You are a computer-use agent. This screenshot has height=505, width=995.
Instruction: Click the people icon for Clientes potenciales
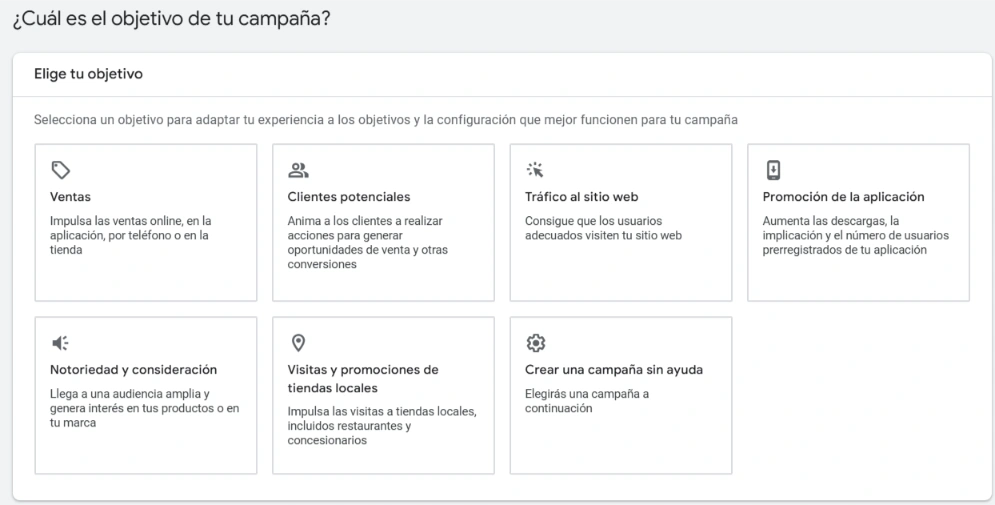click(297, 169)
